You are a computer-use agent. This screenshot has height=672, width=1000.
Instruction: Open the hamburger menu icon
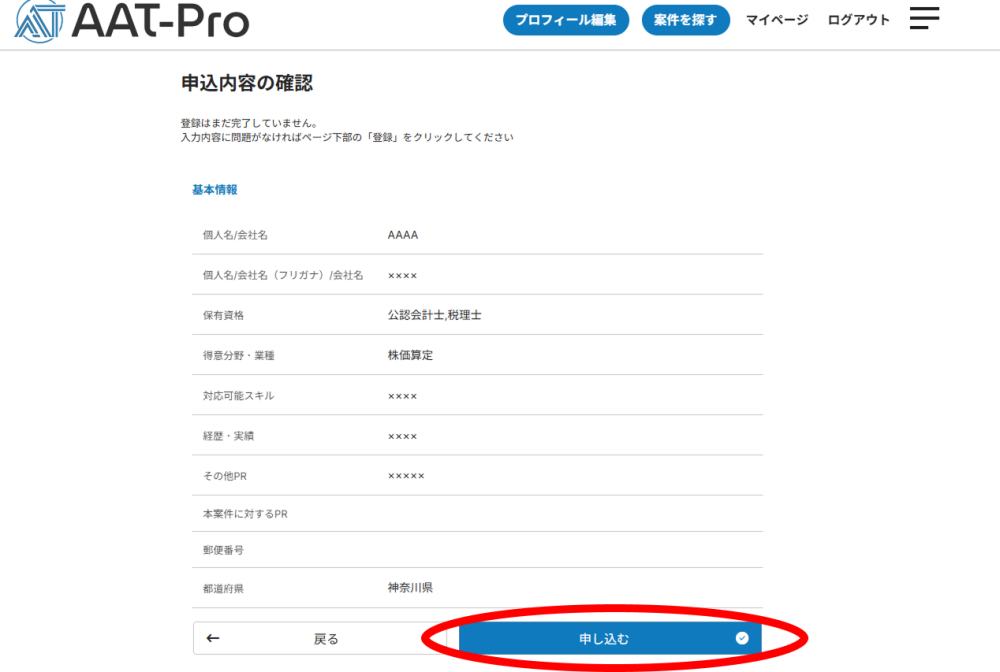coord(924,18)
